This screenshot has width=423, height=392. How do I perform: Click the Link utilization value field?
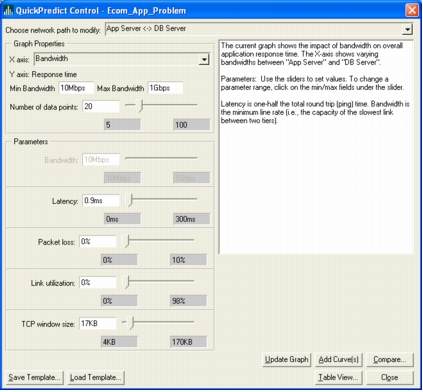pos(98,283)
